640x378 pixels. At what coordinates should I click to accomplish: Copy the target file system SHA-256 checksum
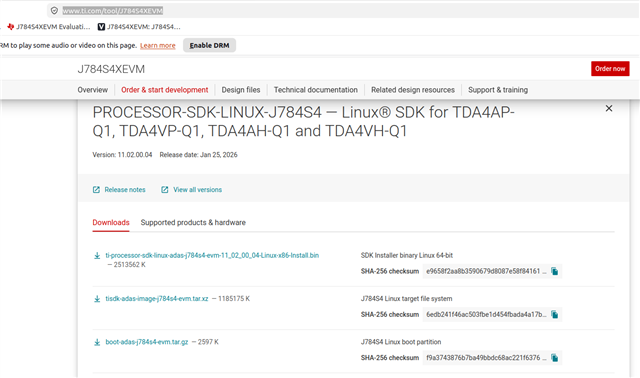coord(554,315)
